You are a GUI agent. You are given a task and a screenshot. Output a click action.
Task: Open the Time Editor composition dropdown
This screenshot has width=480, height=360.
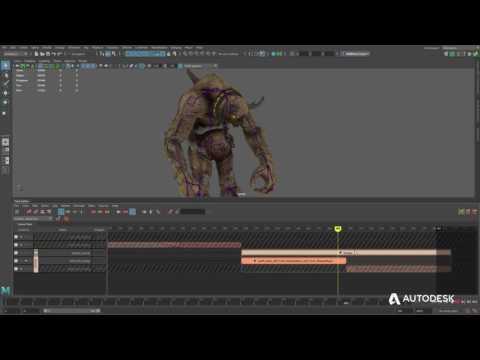point(33,219)
